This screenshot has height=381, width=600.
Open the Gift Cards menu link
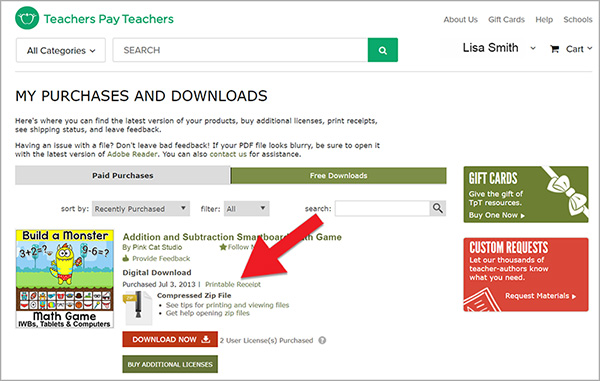(x=506, y=20)
